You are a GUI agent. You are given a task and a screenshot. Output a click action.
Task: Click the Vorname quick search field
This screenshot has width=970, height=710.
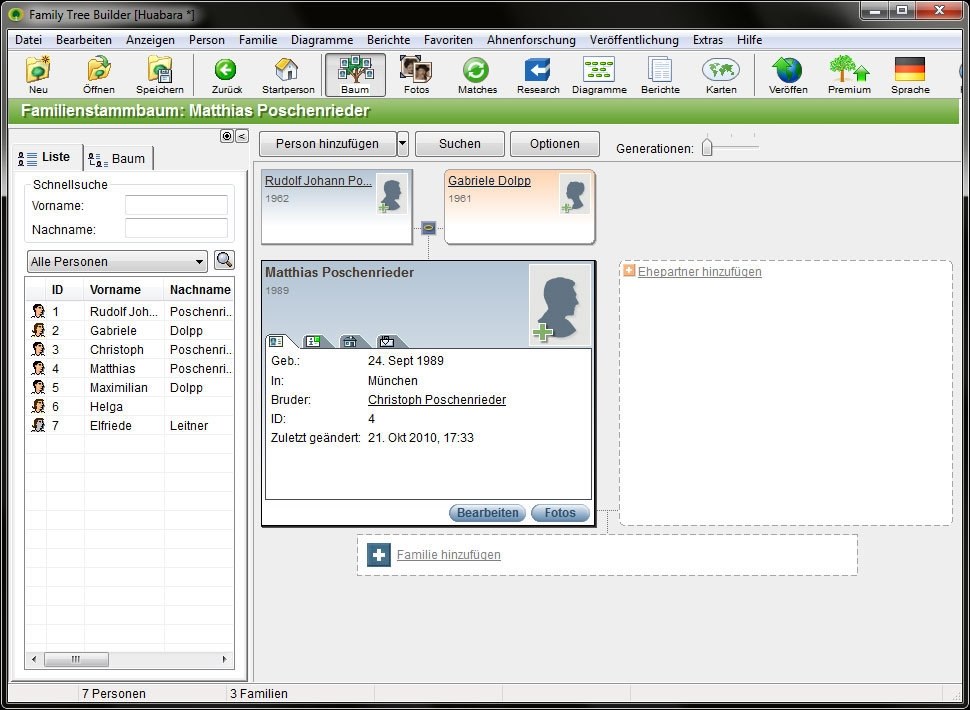click(x=176, y=205)
